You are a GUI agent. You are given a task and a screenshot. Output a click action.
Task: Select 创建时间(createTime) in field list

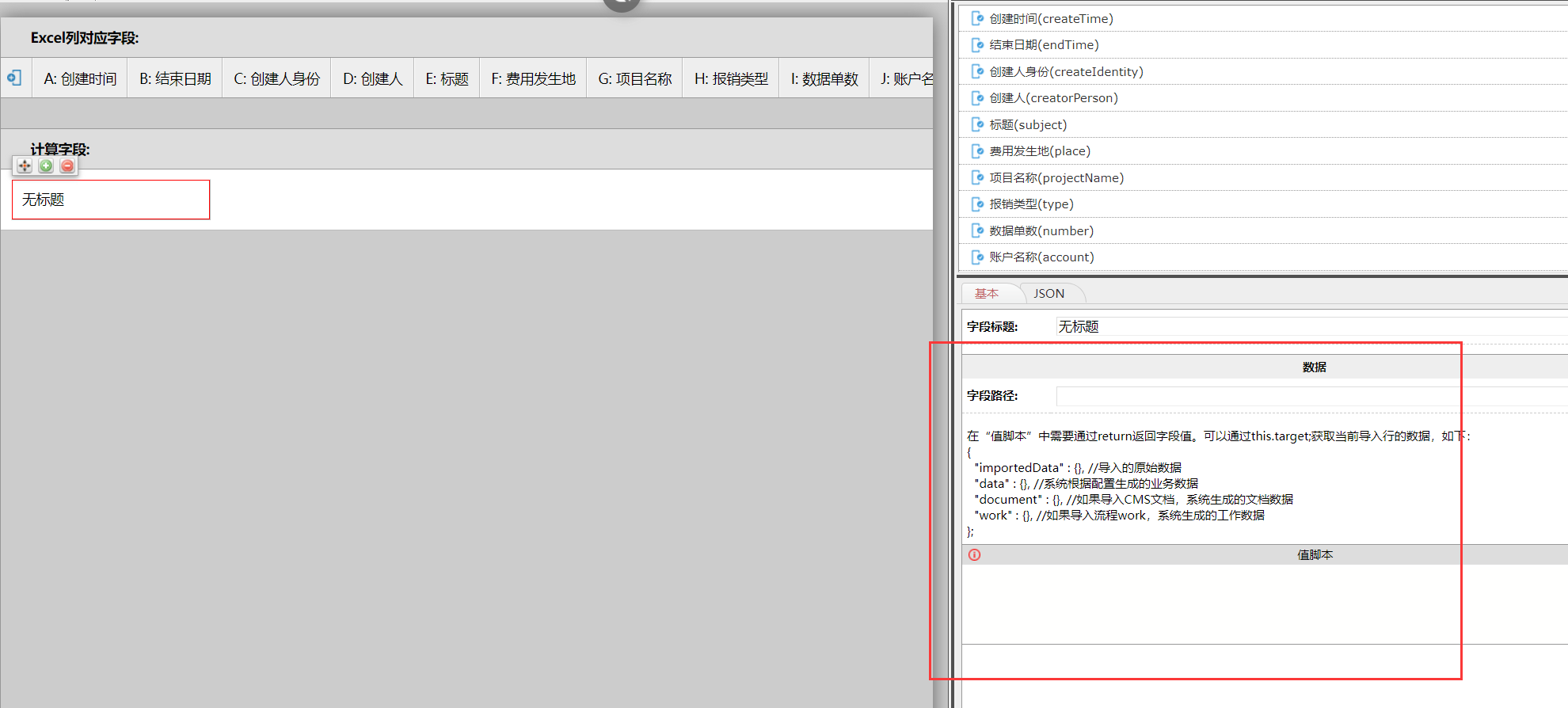coord(1051,18)
